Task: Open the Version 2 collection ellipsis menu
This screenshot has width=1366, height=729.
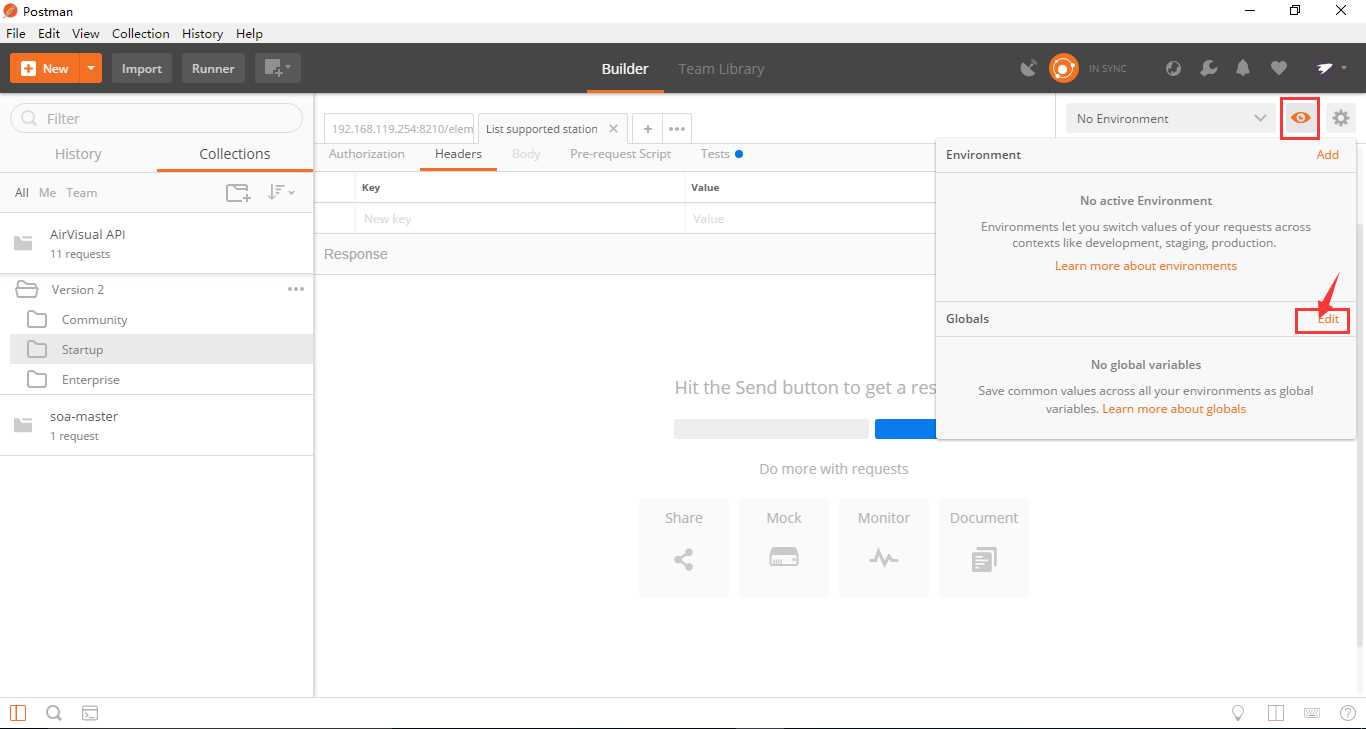Action: point(296,289)
